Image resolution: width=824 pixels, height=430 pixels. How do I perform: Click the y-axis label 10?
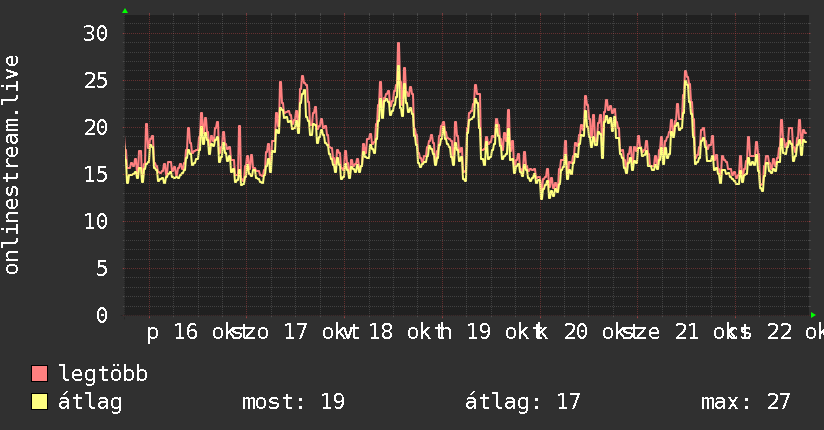[95, 221]
